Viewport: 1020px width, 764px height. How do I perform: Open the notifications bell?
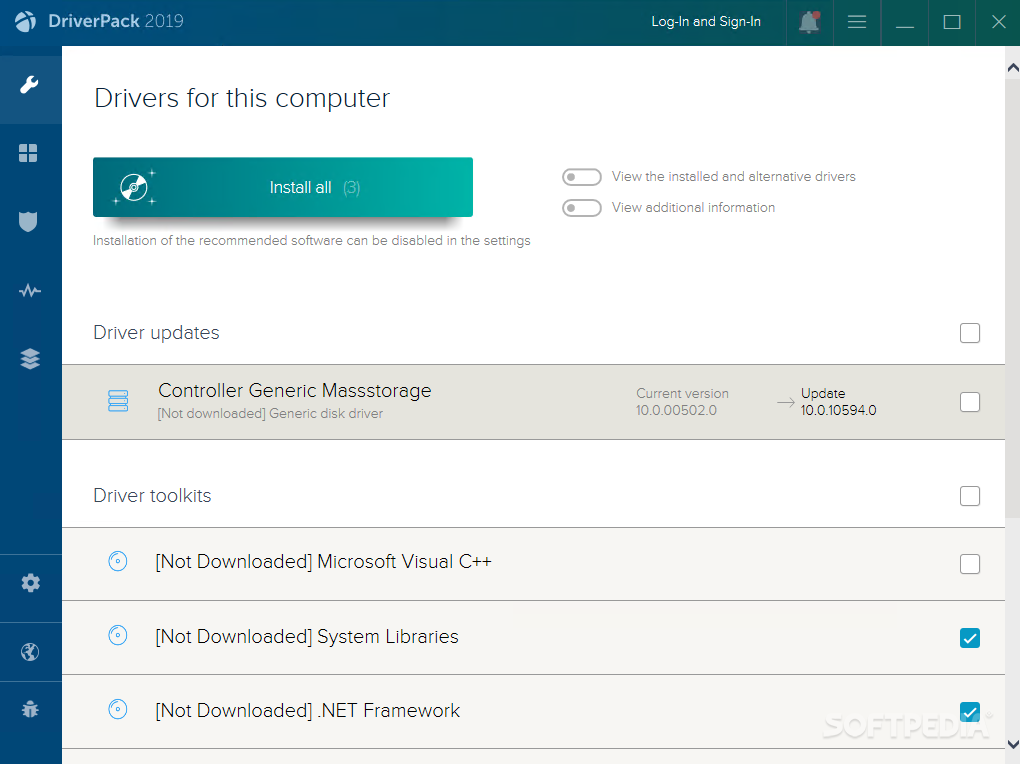(809, 22)
